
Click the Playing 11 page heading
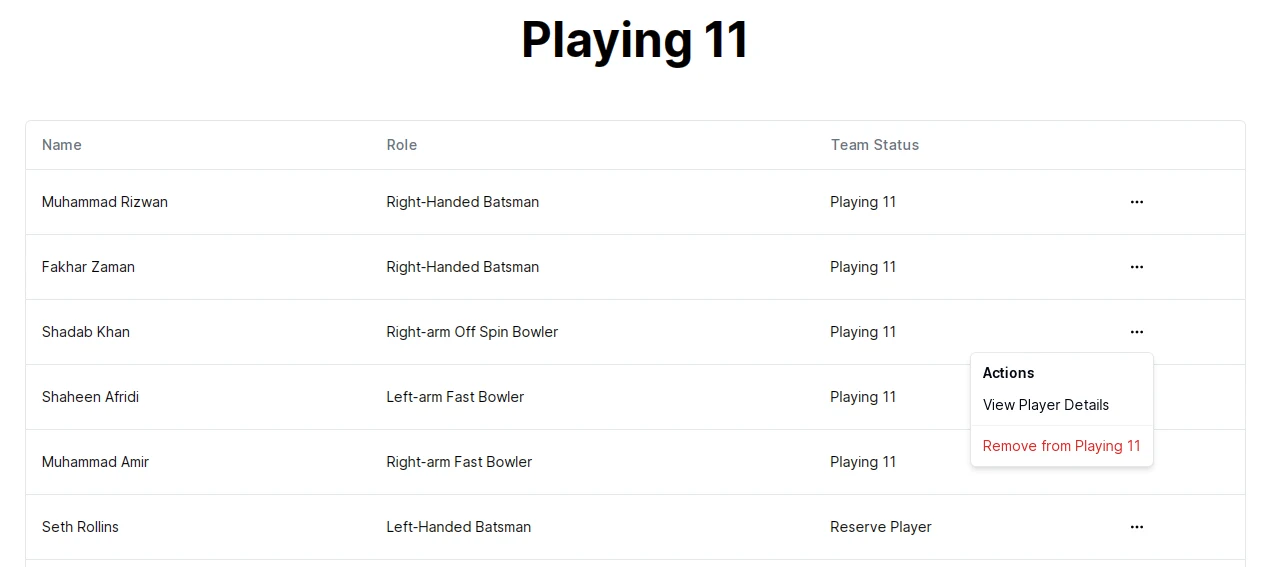pyautogui.click(x=635, y=41)
